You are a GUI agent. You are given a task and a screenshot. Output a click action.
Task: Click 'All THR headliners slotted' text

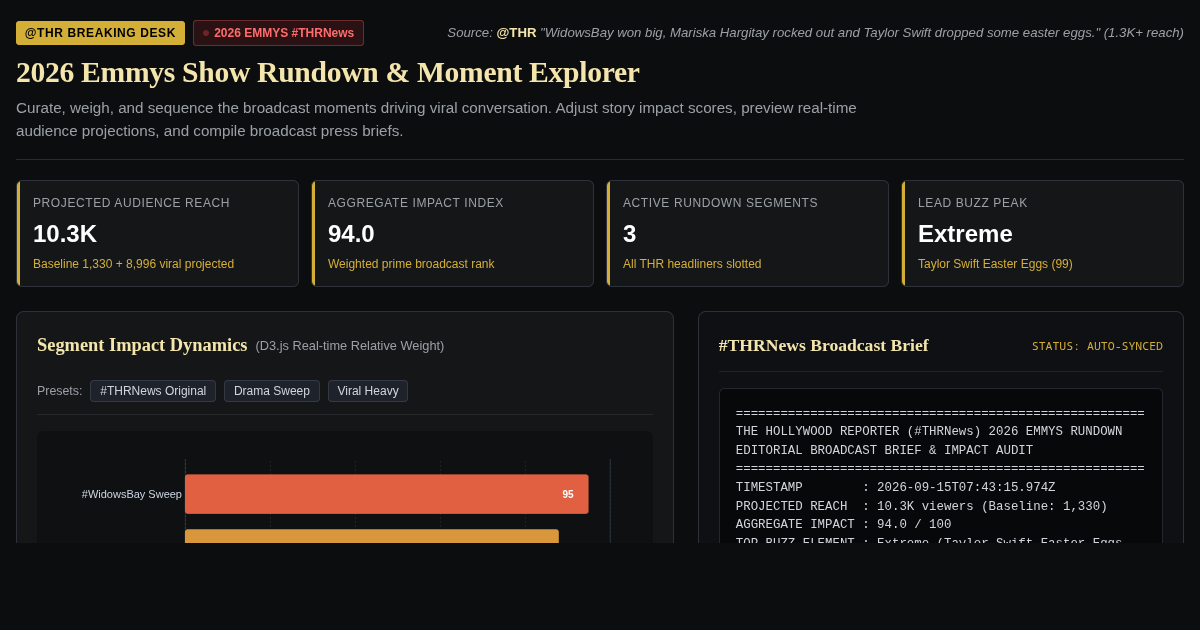click(x=692, y=264)
